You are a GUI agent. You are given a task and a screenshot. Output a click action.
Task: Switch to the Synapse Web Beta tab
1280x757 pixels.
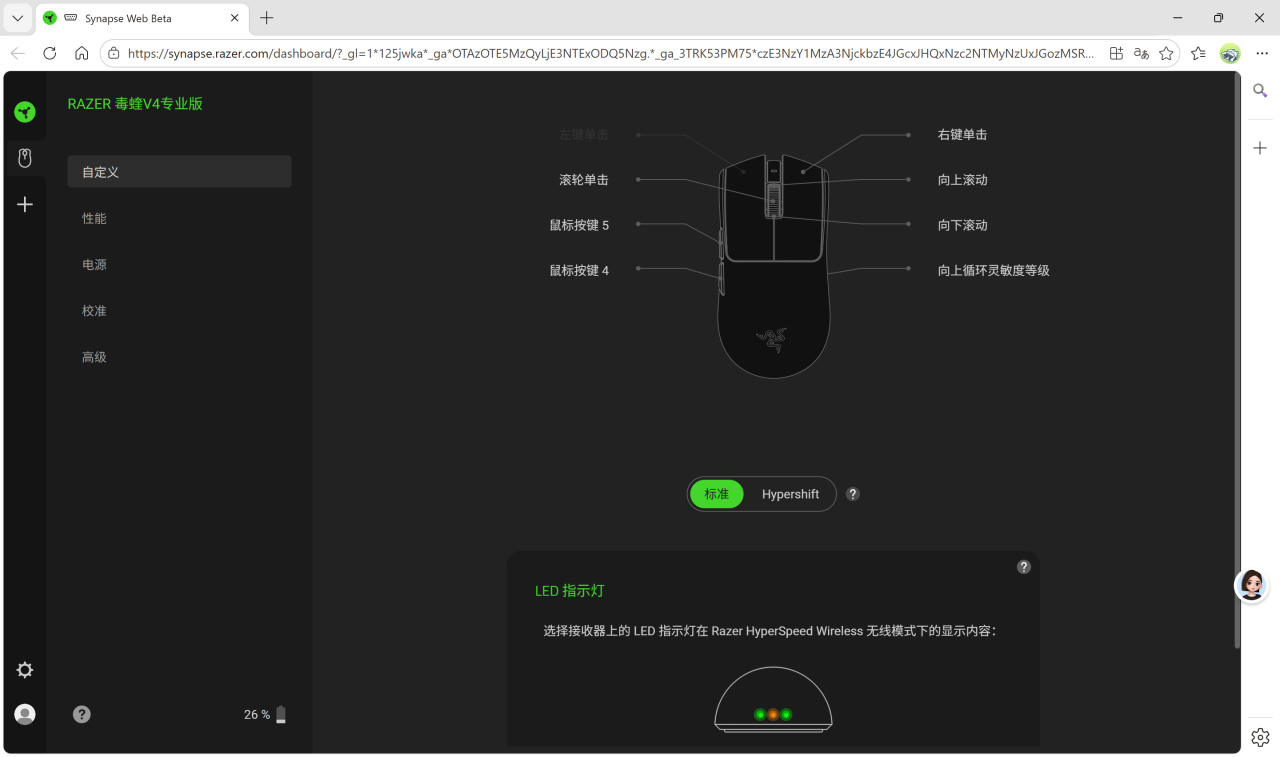(141, 18)
